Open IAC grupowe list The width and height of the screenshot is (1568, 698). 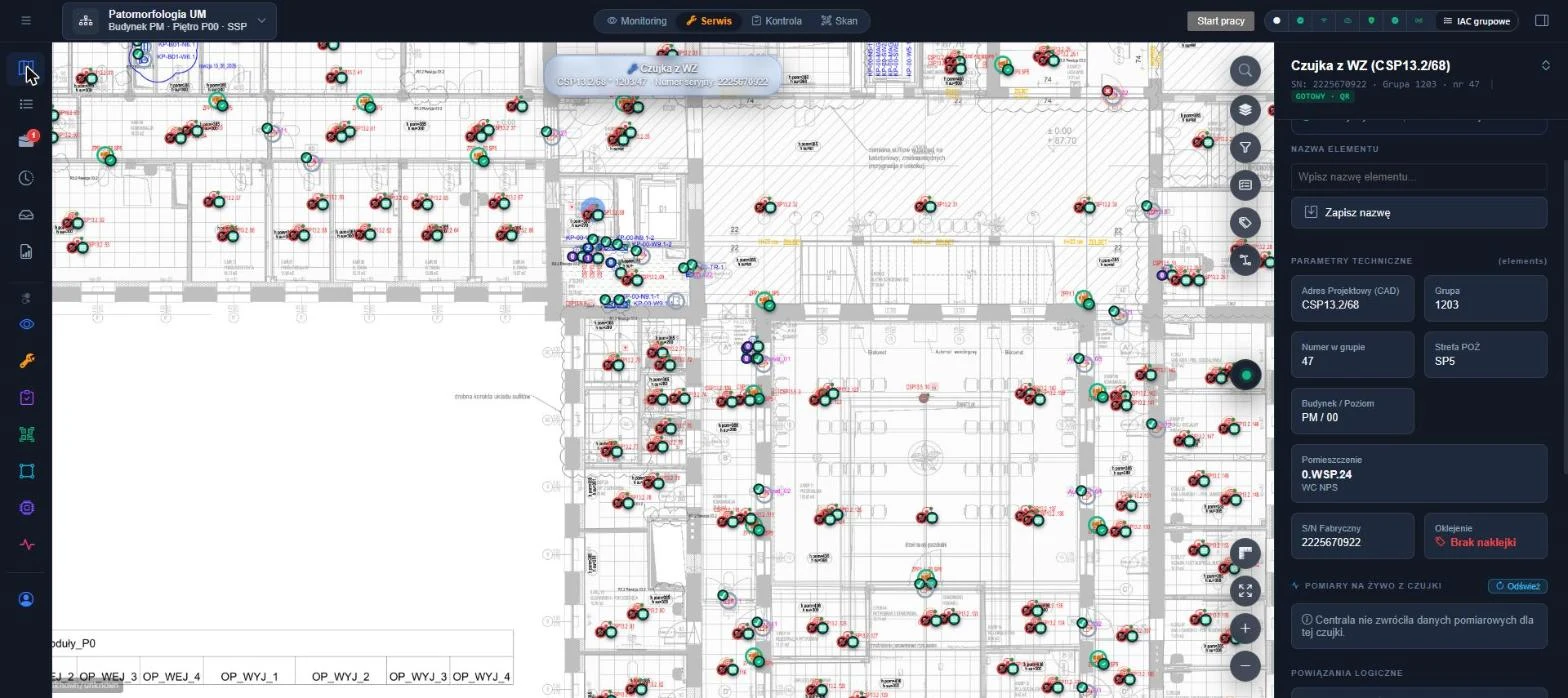click(x=1476, y=21)
